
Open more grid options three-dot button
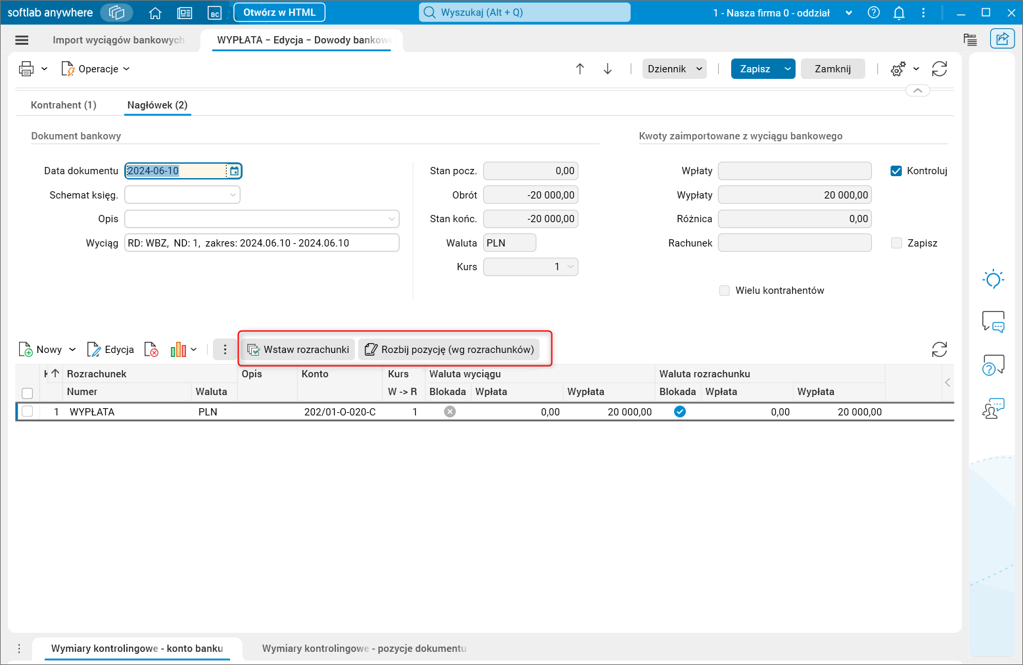click(x=224, y=350)
